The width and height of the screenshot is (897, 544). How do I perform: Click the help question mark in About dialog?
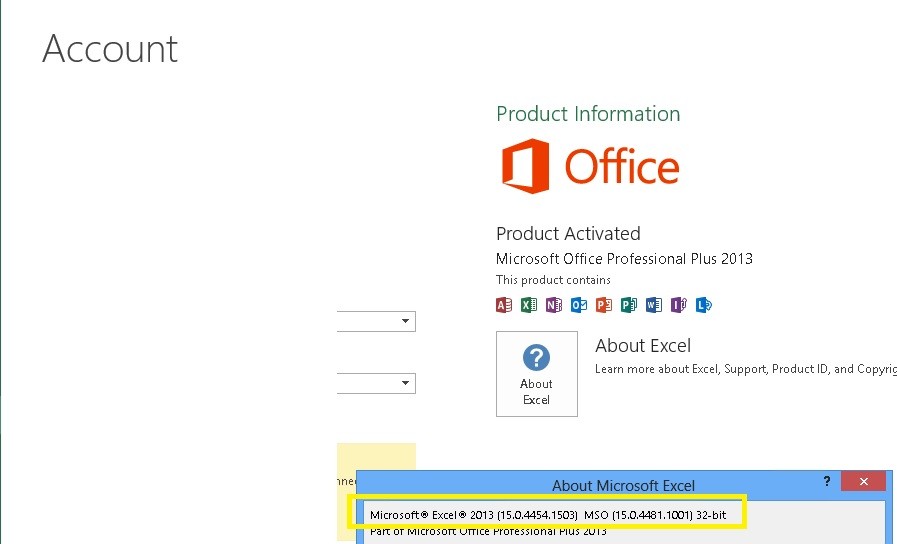(x=826, y=481)
